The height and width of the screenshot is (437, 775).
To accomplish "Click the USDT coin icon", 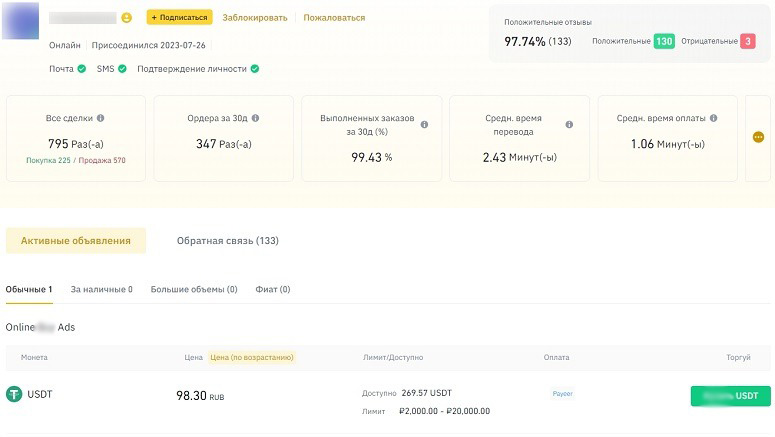I will pos(14,395).
